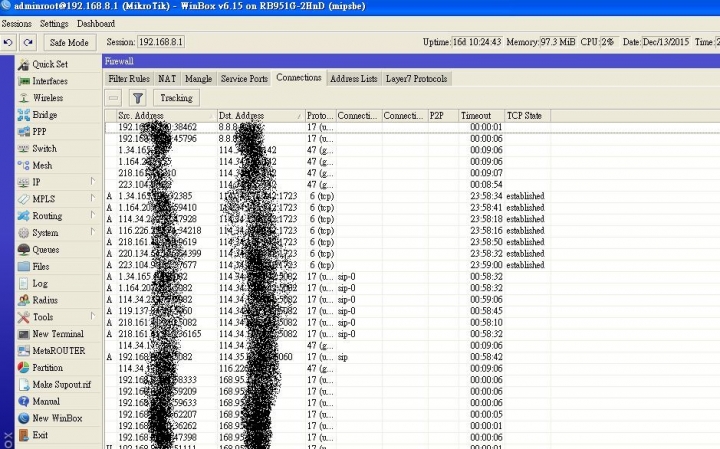Open the Files folder icon

[x=23, y=266]
